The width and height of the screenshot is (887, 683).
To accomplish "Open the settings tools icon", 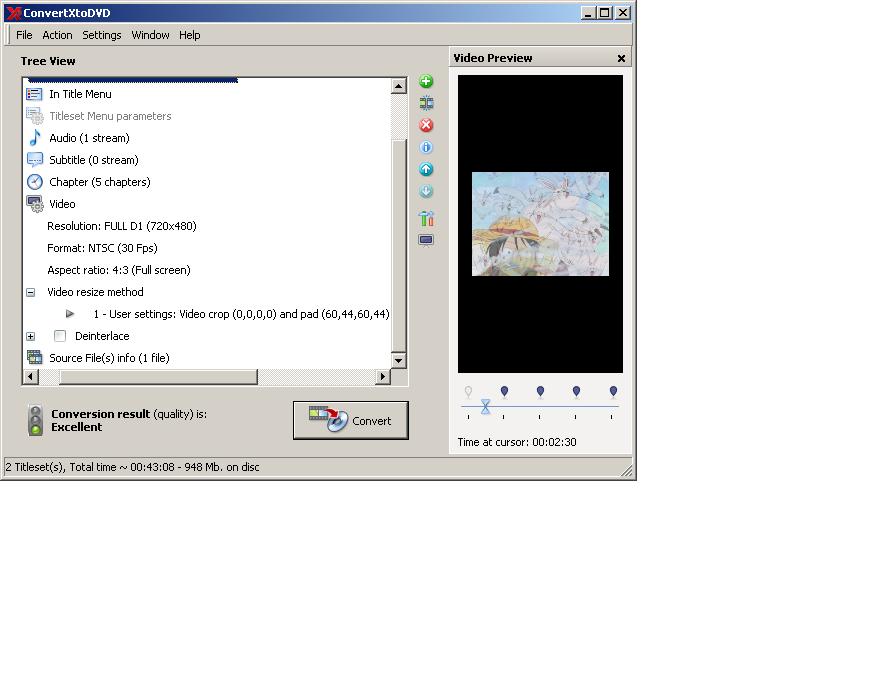I will (x=426, y=218).
